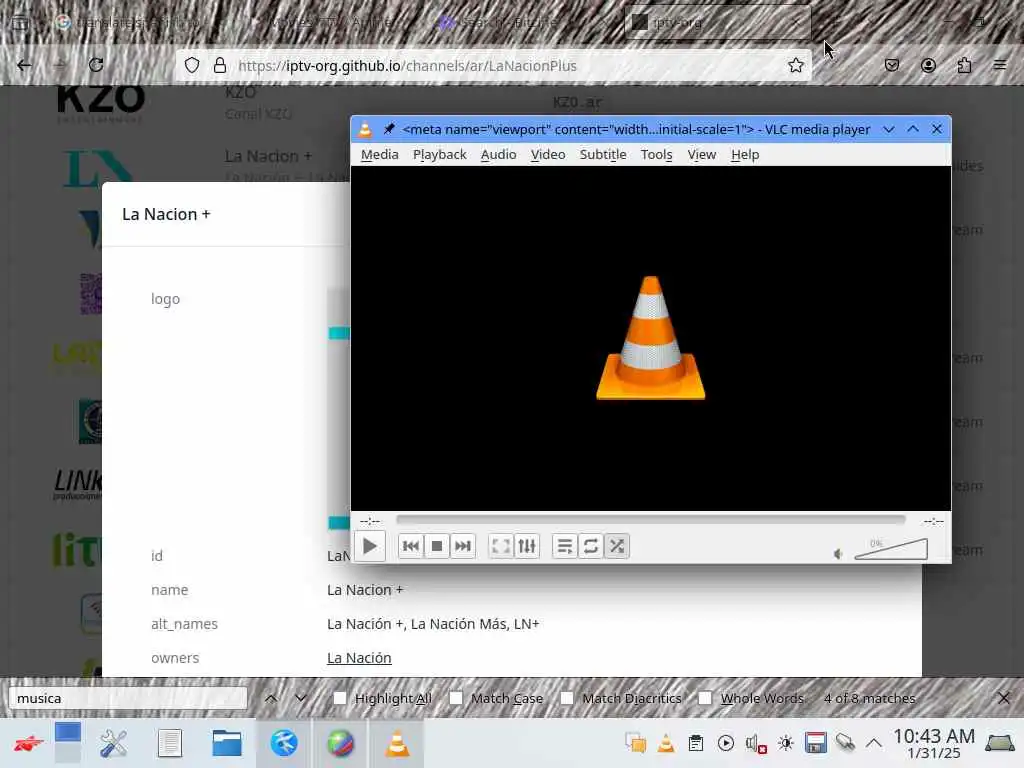Viewport: 1024px width, 768px height.
Task: Open Firefox extensions puzzle icon
Action: [964, 65]
